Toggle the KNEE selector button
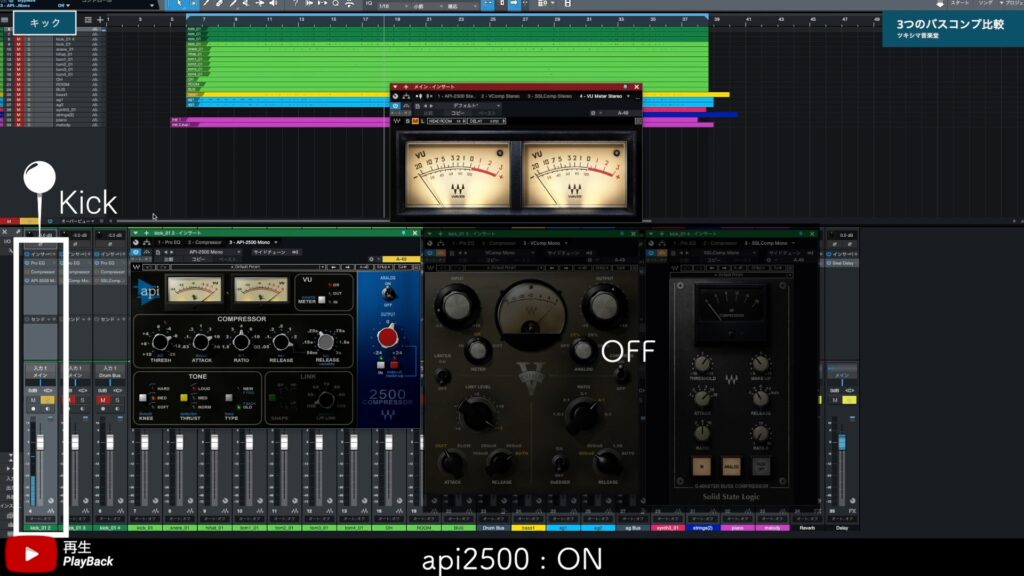Screen dimensions: 1024x576 [142, 397]
